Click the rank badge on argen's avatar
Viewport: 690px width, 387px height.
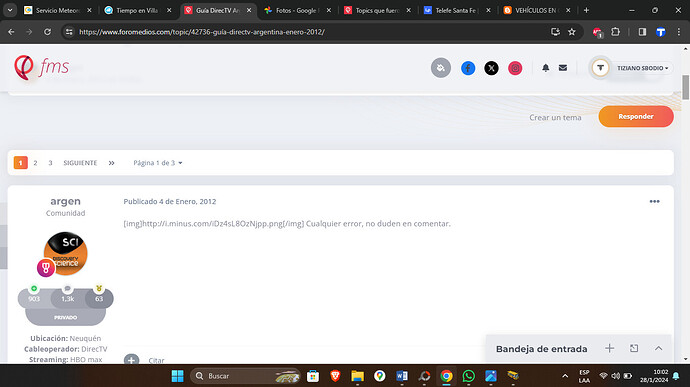click(45, 268)
